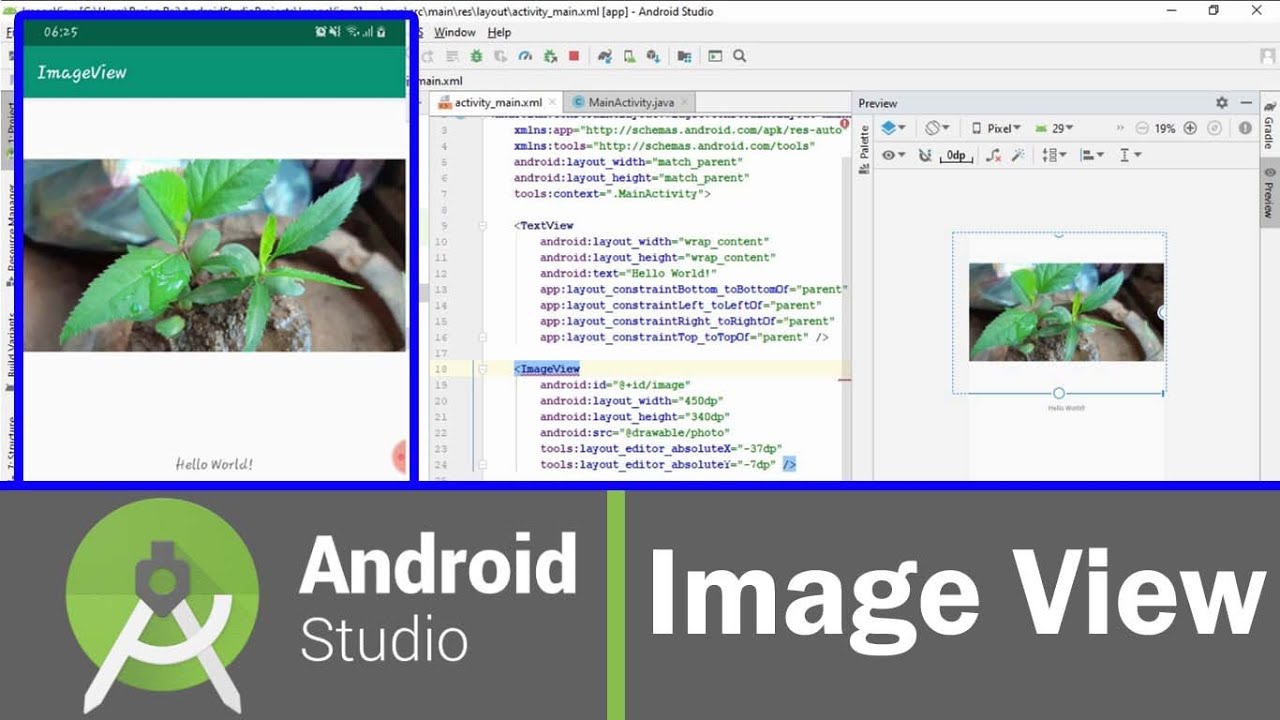Open the SDK Manager icon
Screen dimensions: 1280x720
653,56
